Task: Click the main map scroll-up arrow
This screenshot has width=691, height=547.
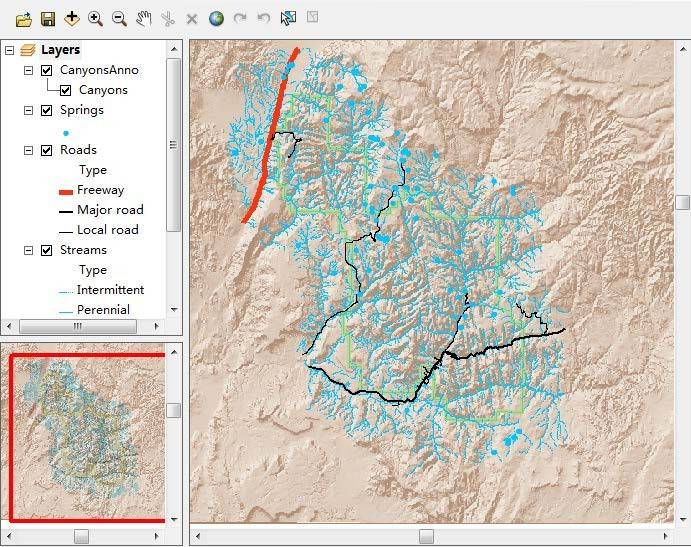Action: point(683,48)
